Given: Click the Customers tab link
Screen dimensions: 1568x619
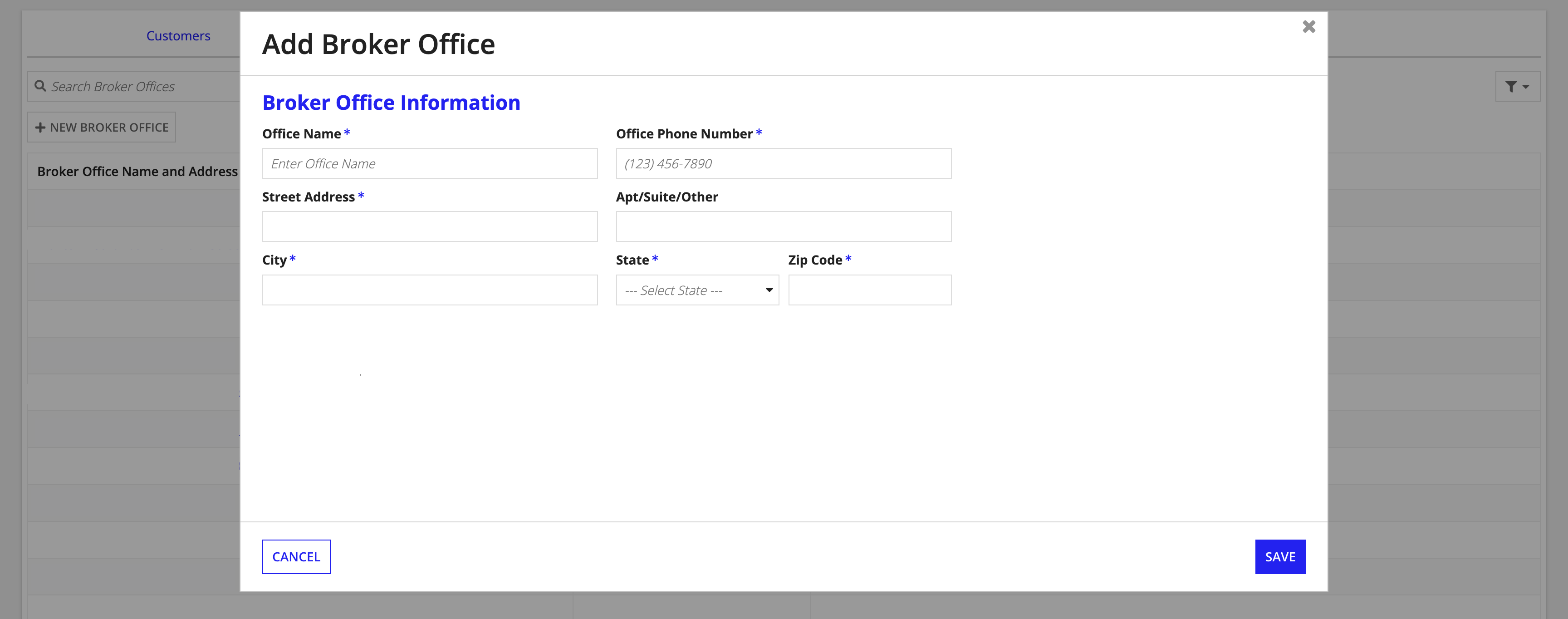Looking at the screenshot, I should pyautogui.click(x=177, y=35).
